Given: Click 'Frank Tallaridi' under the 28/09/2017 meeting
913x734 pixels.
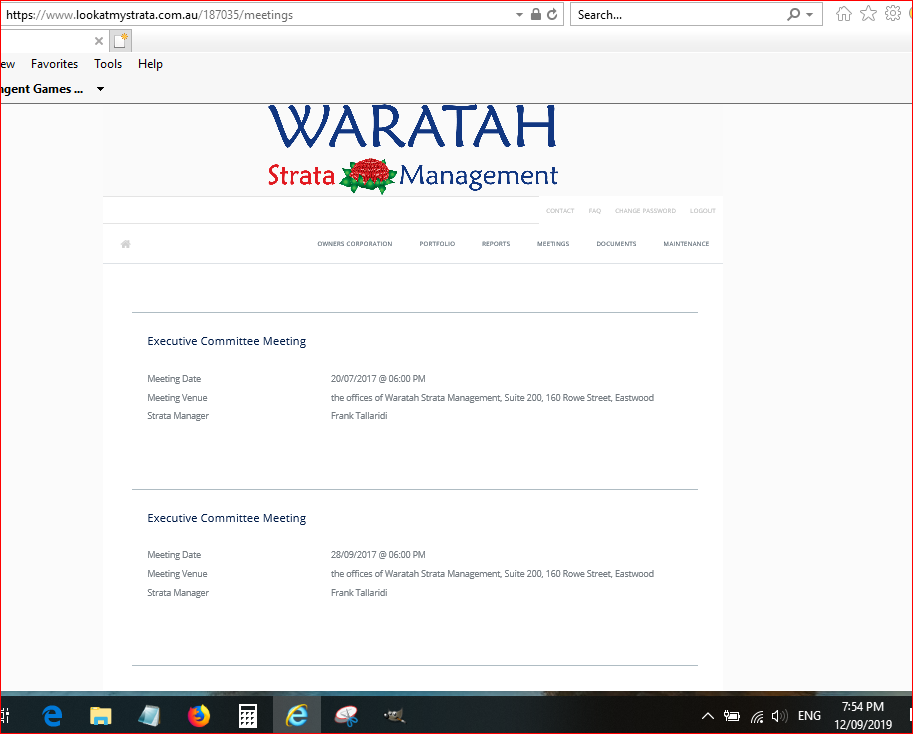Looking at the screenshot, I should [359, 593].
